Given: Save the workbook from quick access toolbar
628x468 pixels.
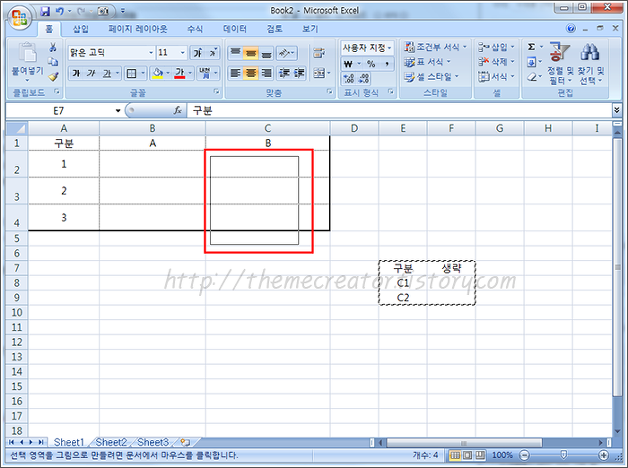Looking at the screenshot, I should pos(45,12).
